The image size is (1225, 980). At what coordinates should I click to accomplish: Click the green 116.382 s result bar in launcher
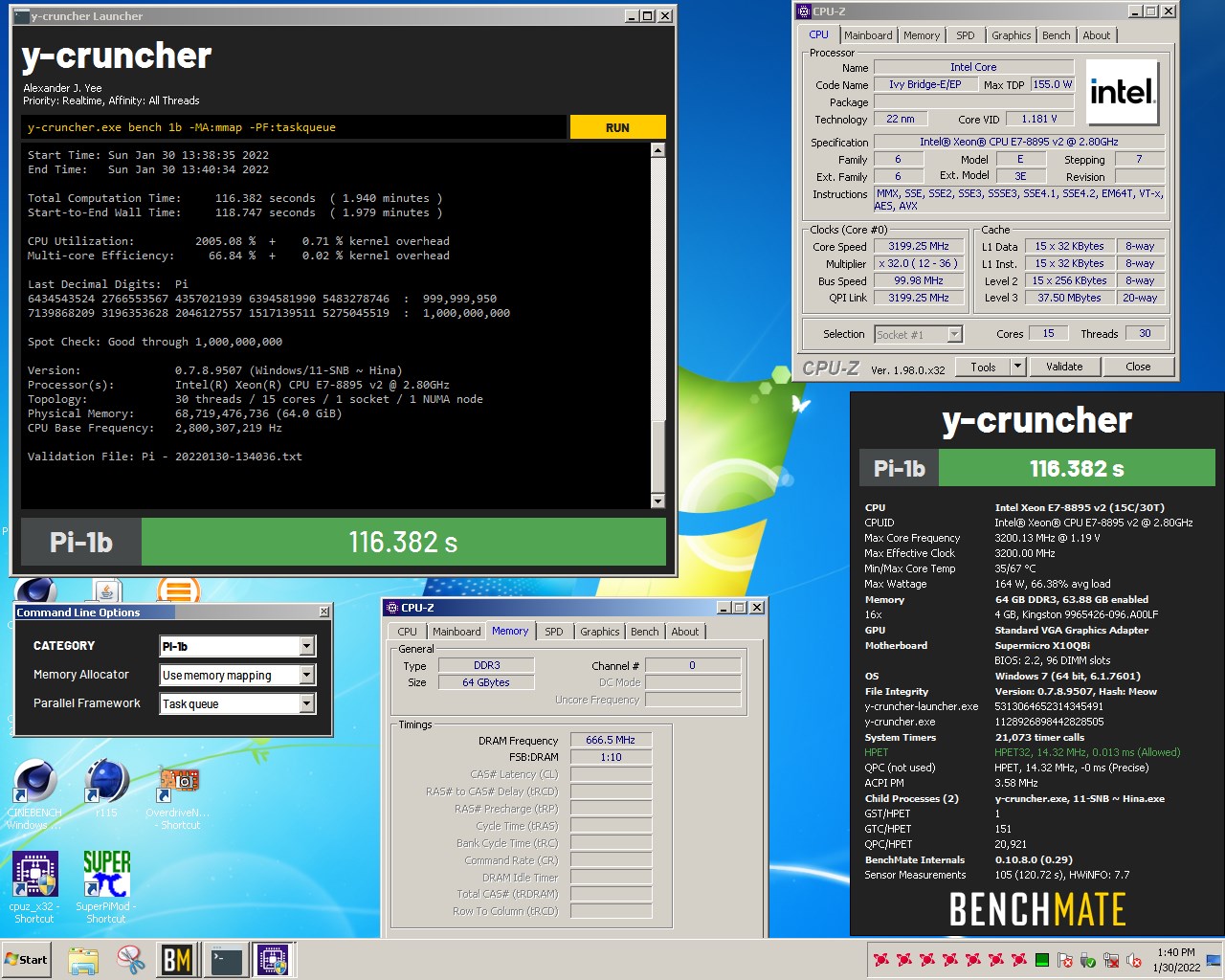(404, 542)
